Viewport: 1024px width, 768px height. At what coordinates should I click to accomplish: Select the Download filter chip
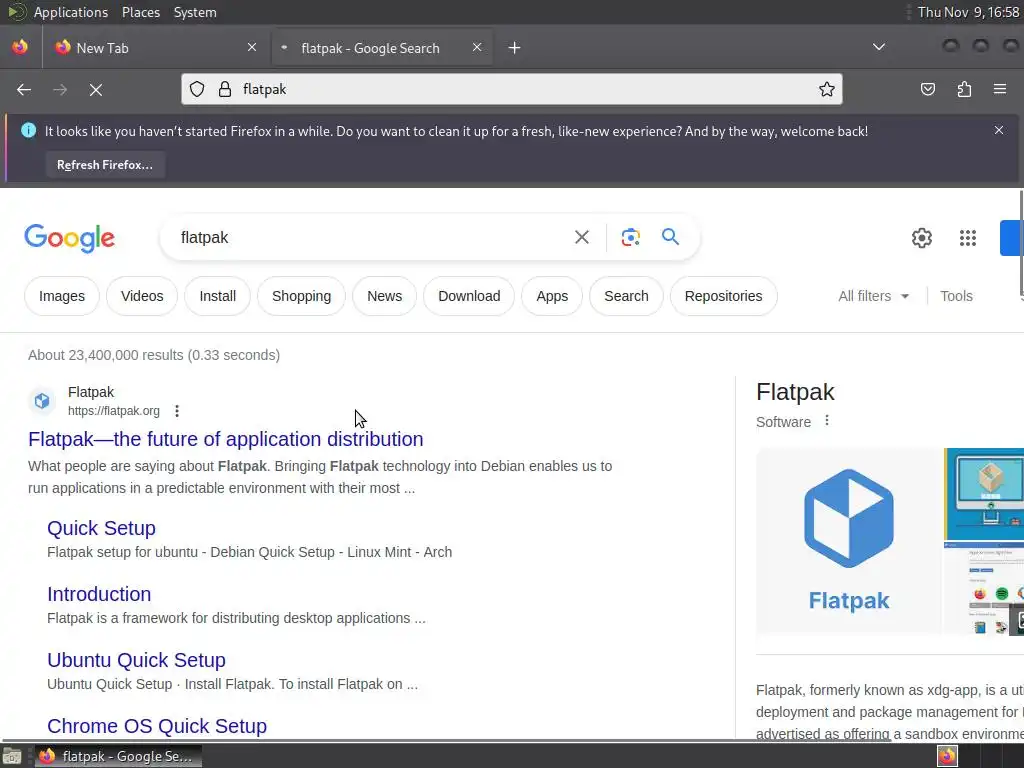point(469,296)
